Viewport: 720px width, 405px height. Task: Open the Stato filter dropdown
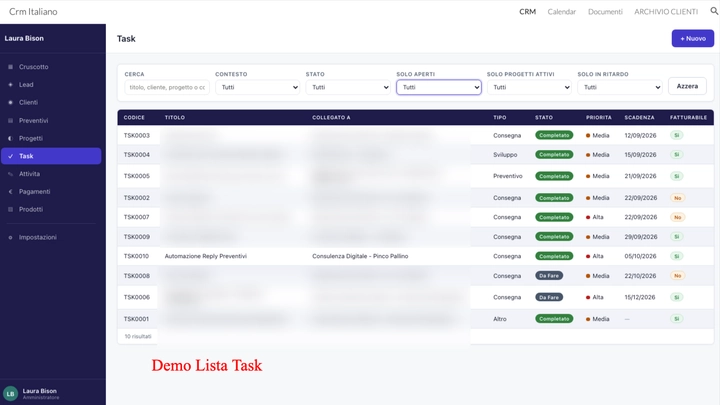(348, 87)
